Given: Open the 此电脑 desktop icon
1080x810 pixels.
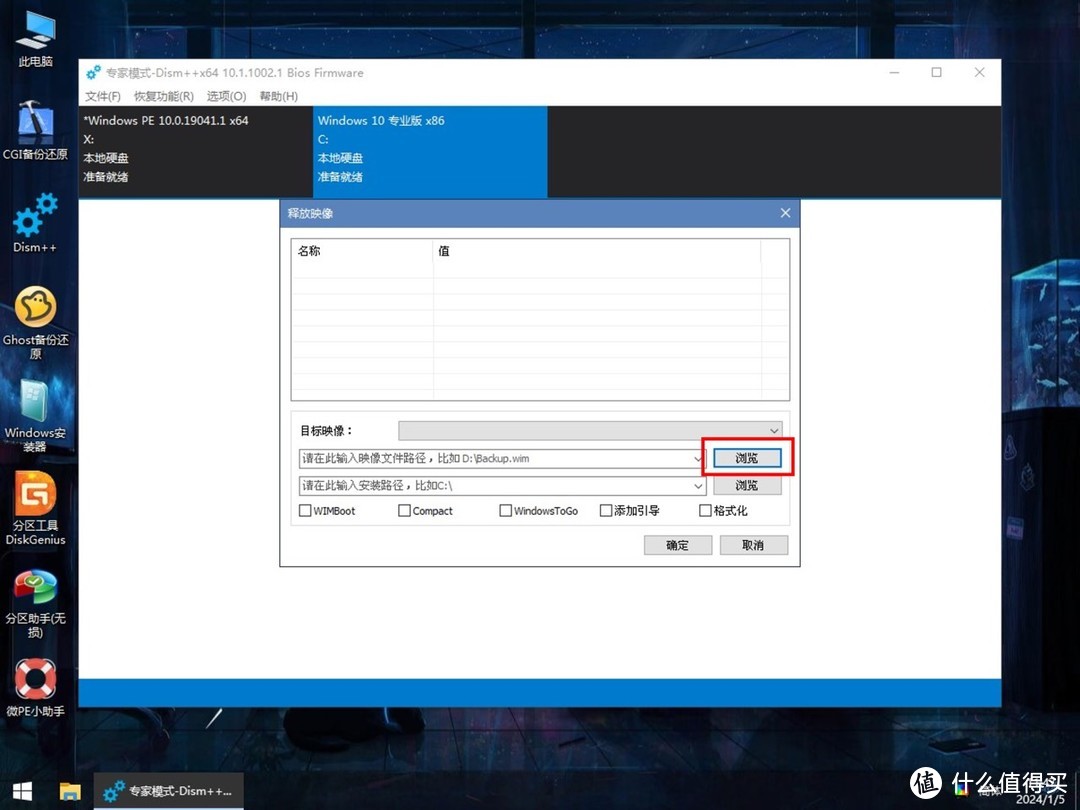Looking at the screenshot, I should [36, 39].
